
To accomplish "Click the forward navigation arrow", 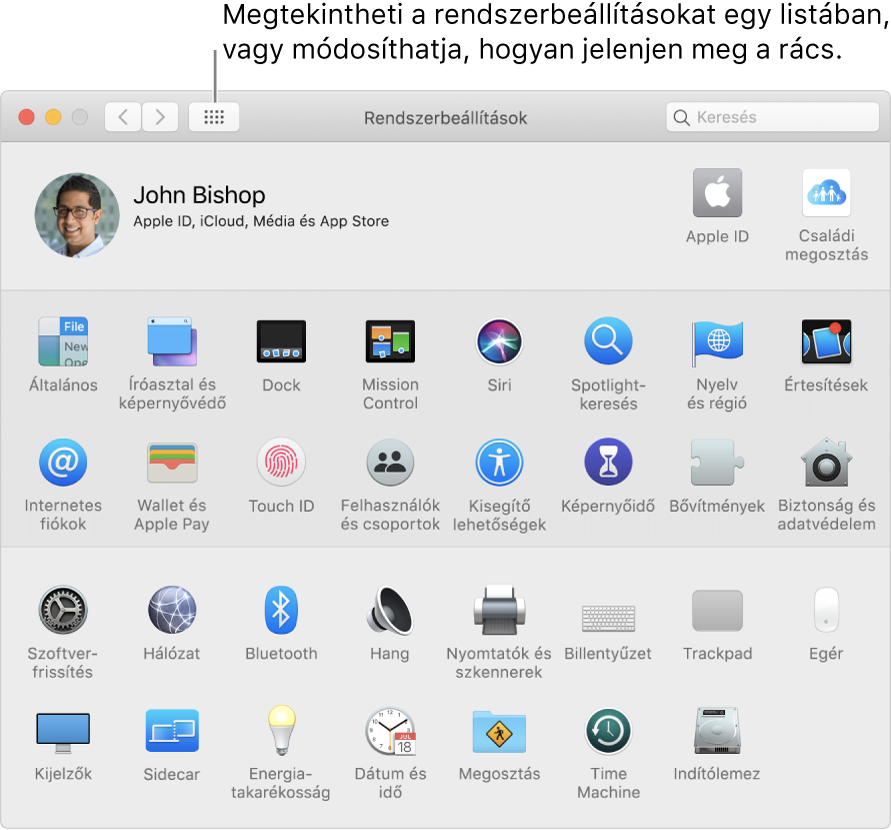I will (160, 117).
